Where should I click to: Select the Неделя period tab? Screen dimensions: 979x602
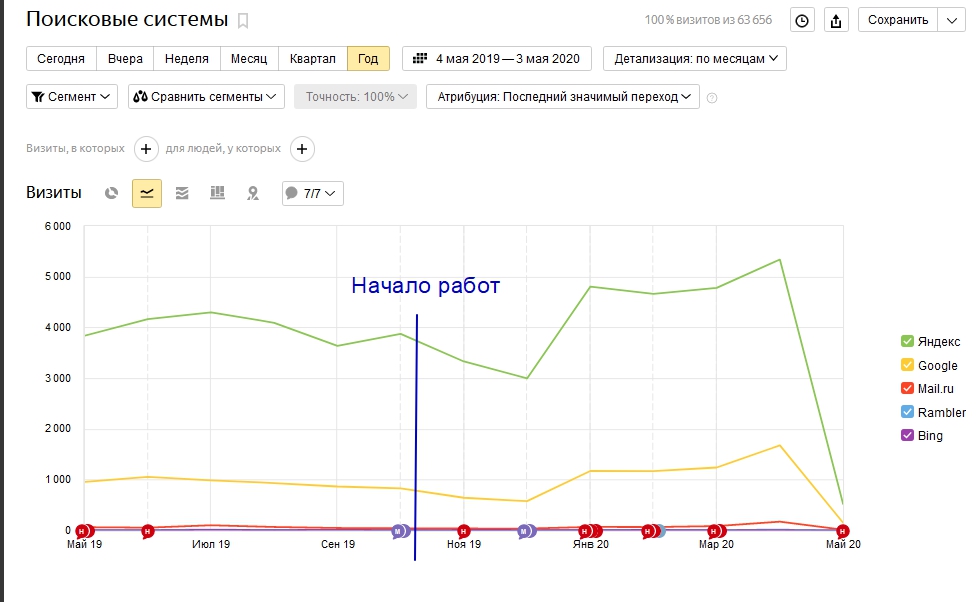pyautogui.click(x=187, y=58)
